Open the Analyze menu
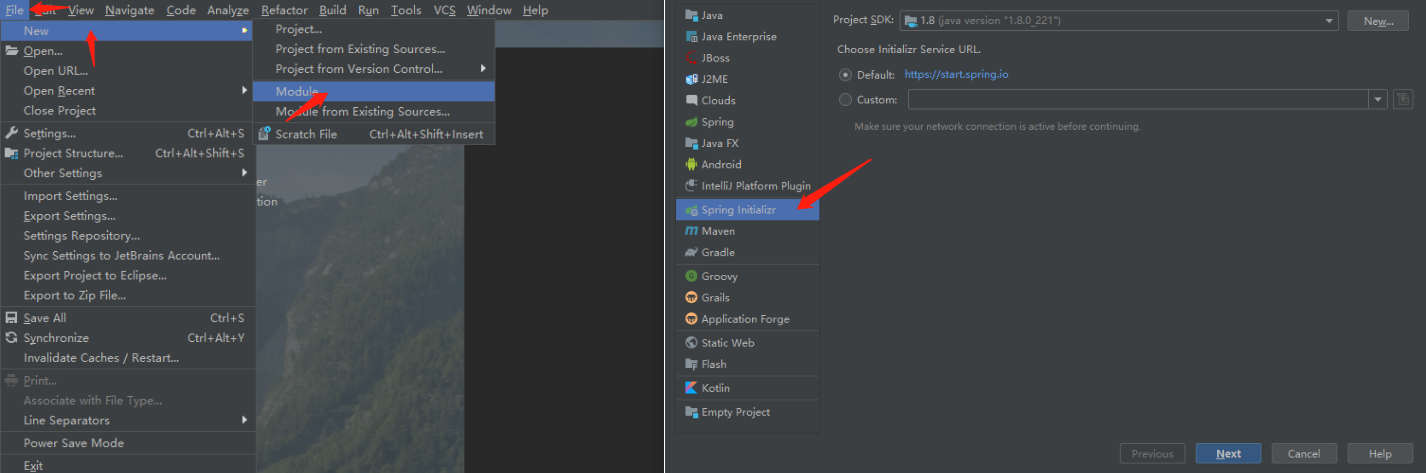Screen dimensions: 1426x473 tap(227, 10)
